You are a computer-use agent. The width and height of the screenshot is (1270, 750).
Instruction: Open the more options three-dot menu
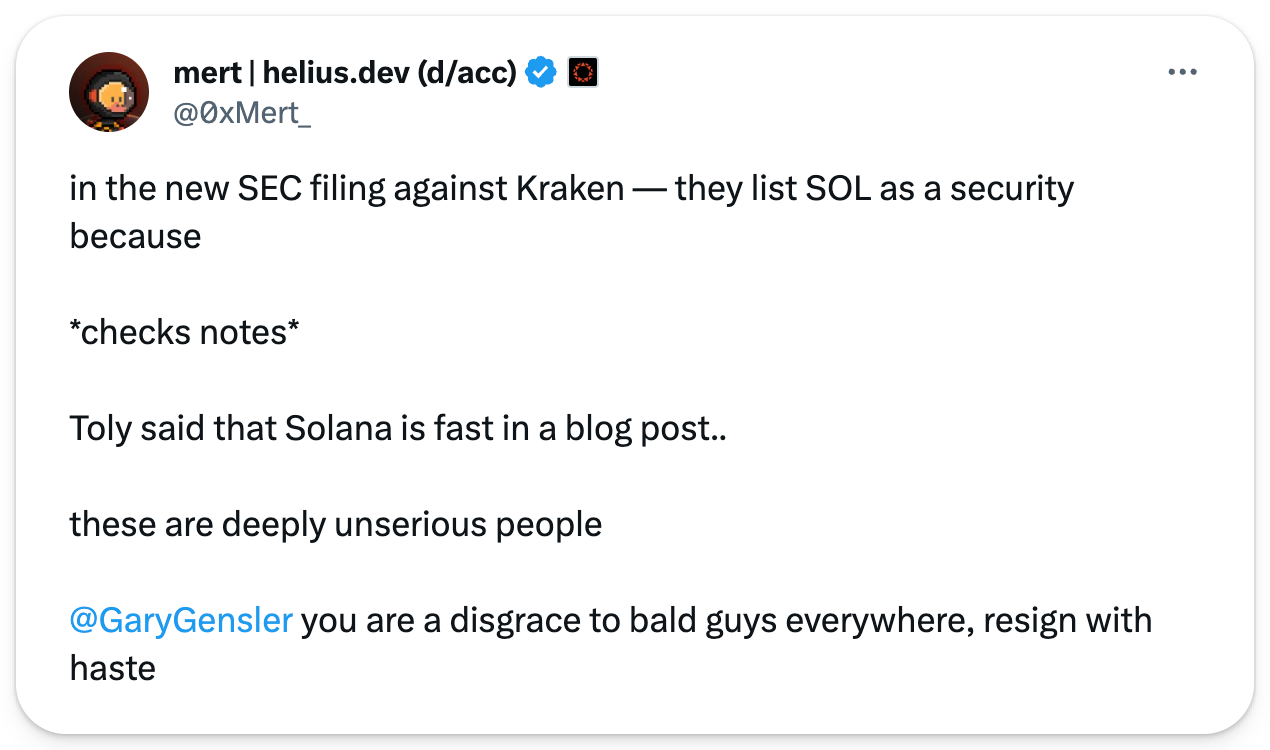pos(1182,72)
